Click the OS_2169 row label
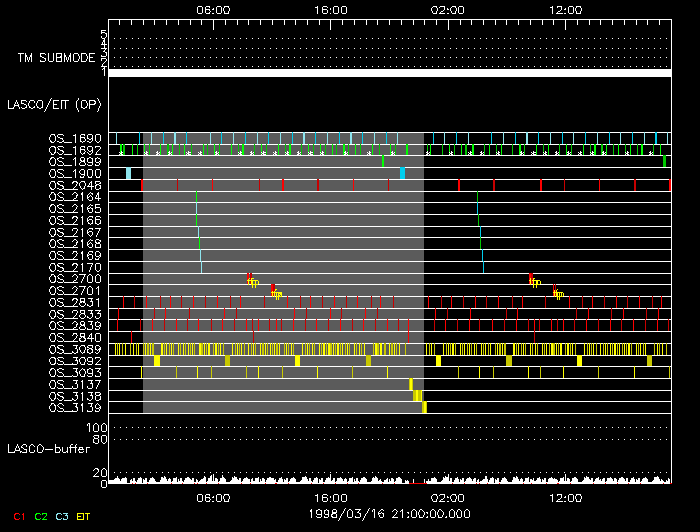700x532 pixels. (x=75, y=256)
